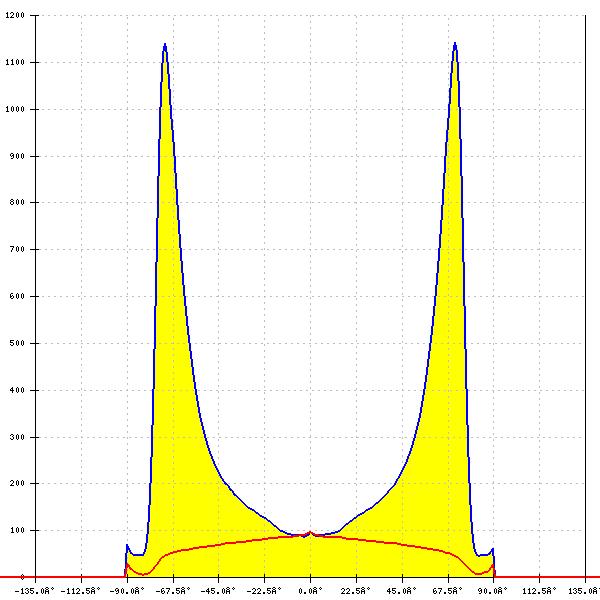Click the -135.0 degree x-axis label

(36, 590)
